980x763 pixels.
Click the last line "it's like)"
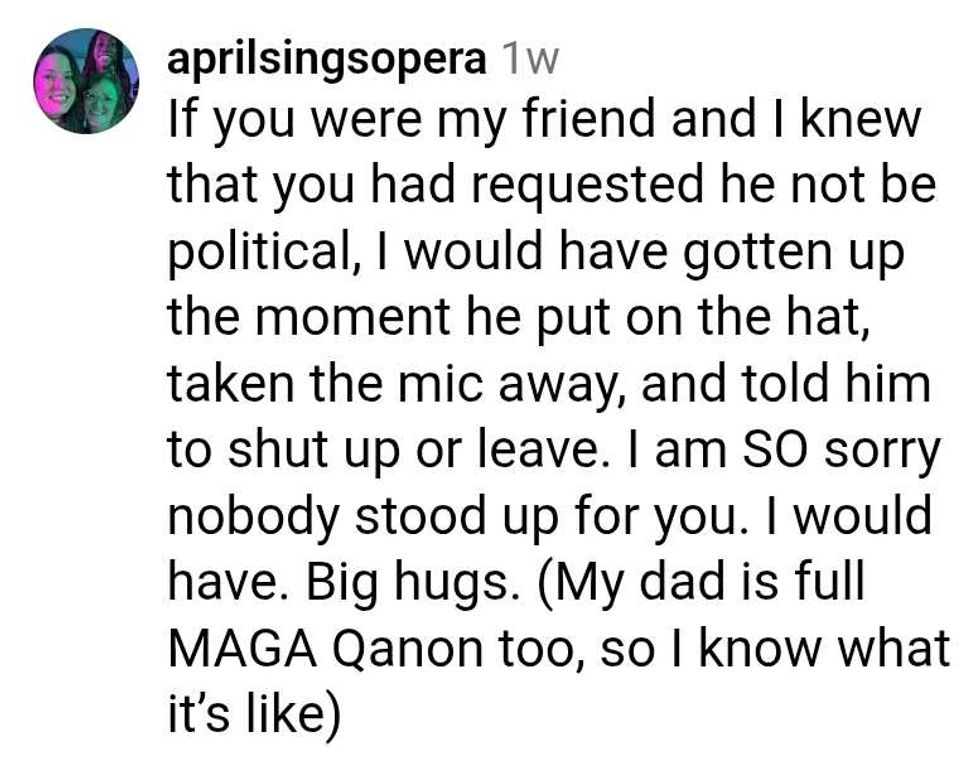(x=254, y=714)
